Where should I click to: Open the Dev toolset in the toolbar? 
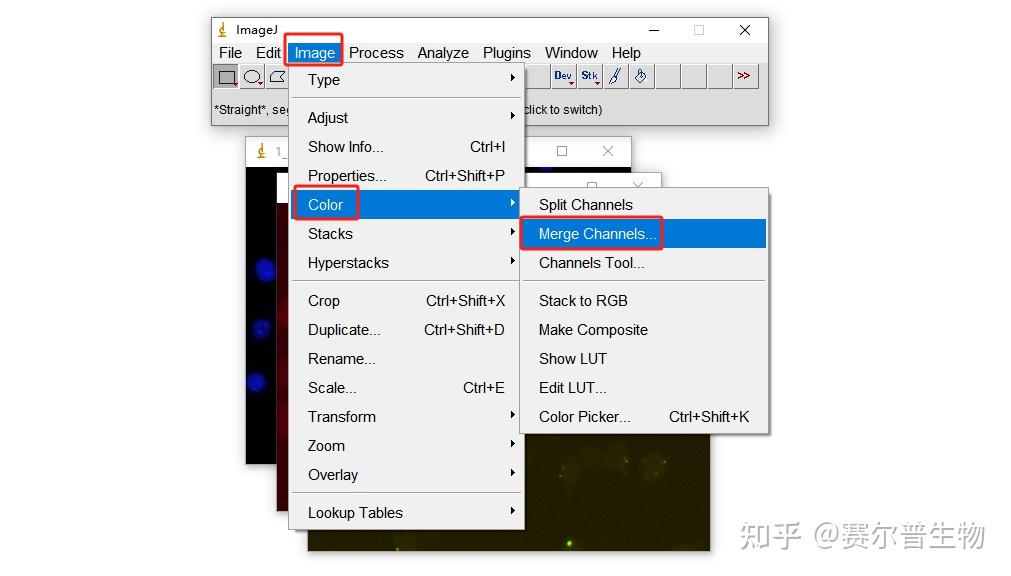click(x=562, y=76)
